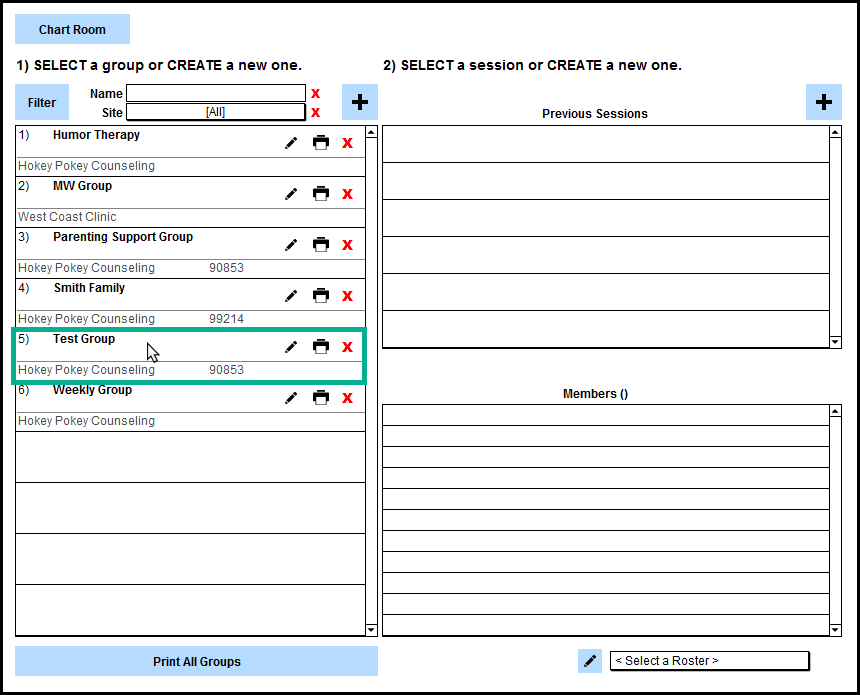Go to the Chart Room
The width and height of the screenshot is (860, 695).
[72, 30]
